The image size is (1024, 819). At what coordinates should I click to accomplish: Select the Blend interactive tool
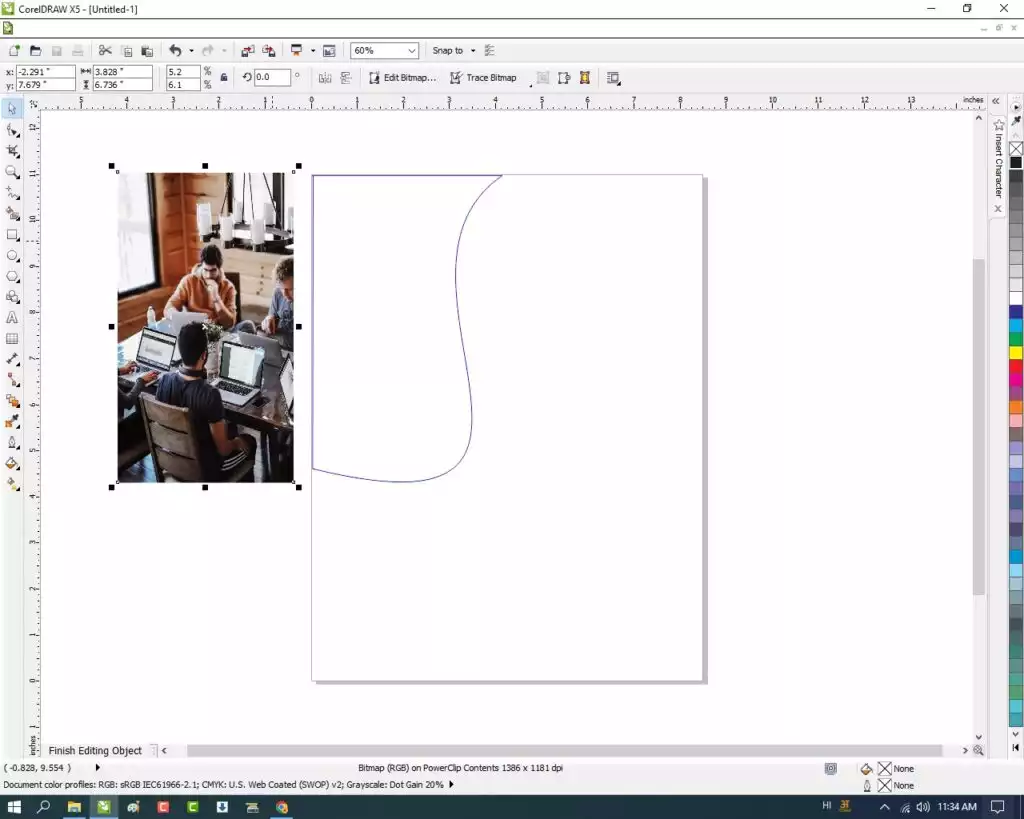tap(12, 401)
